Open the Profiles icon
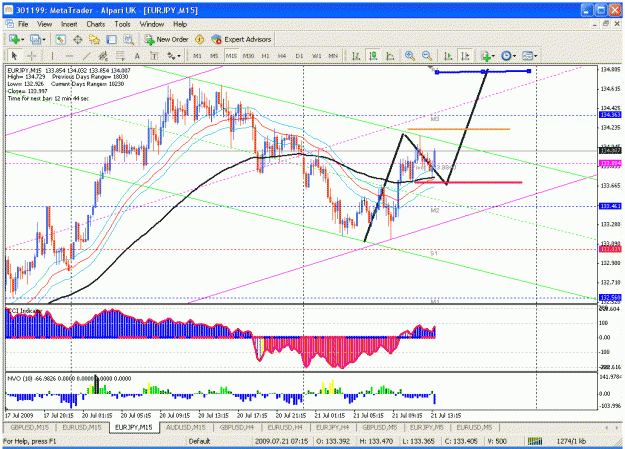 [35, 39]
